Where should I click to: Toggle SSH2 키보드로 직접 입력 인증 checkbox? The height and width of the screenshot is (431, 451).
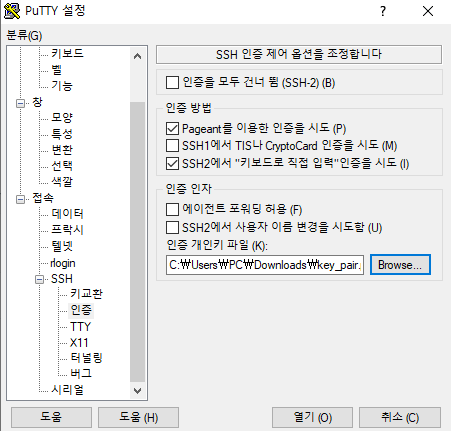tap(172, 163)
